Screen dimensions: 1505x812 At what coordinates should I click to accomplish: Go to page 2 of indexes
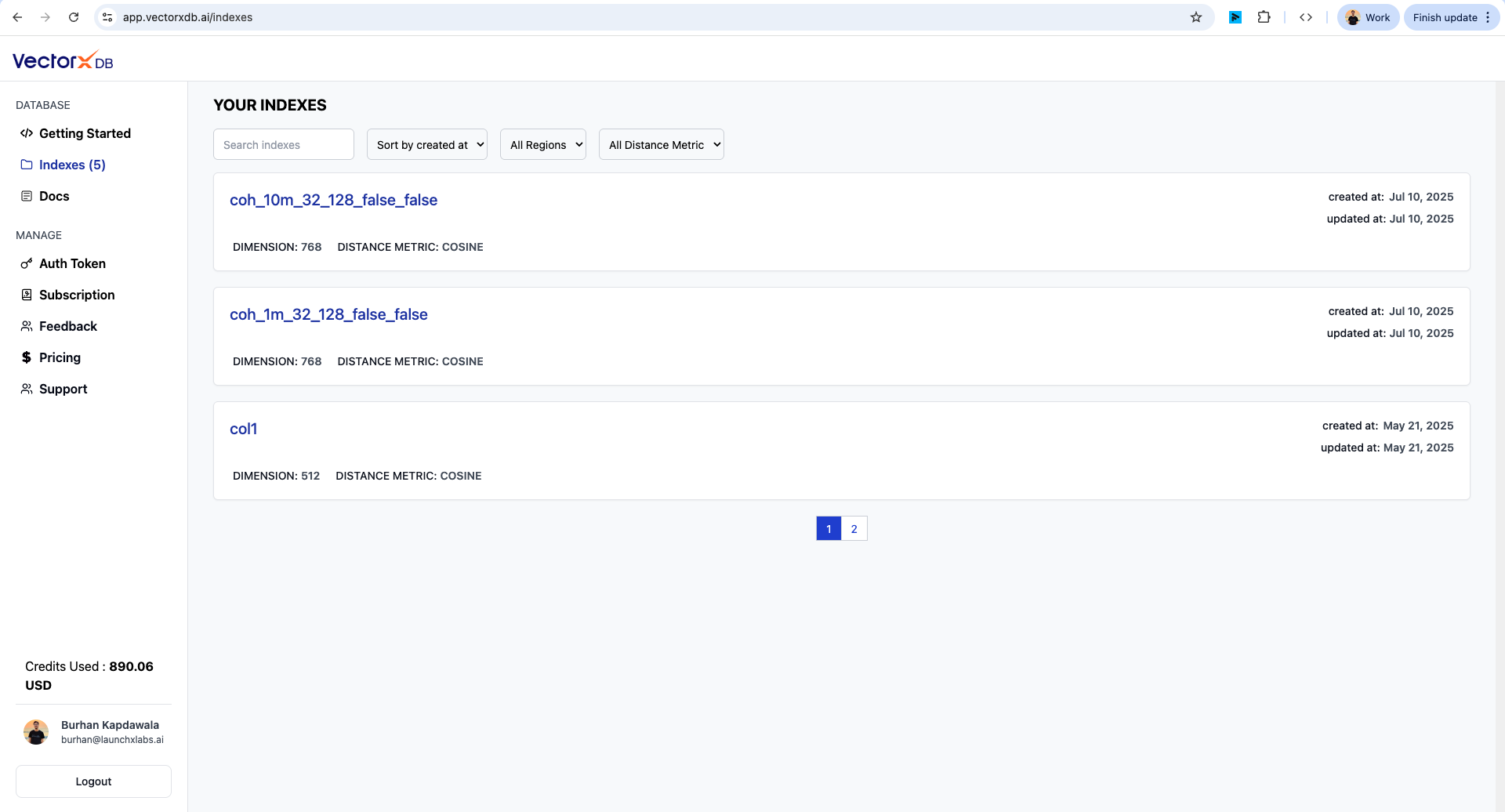pyautogui.click(x=854, y=528)
